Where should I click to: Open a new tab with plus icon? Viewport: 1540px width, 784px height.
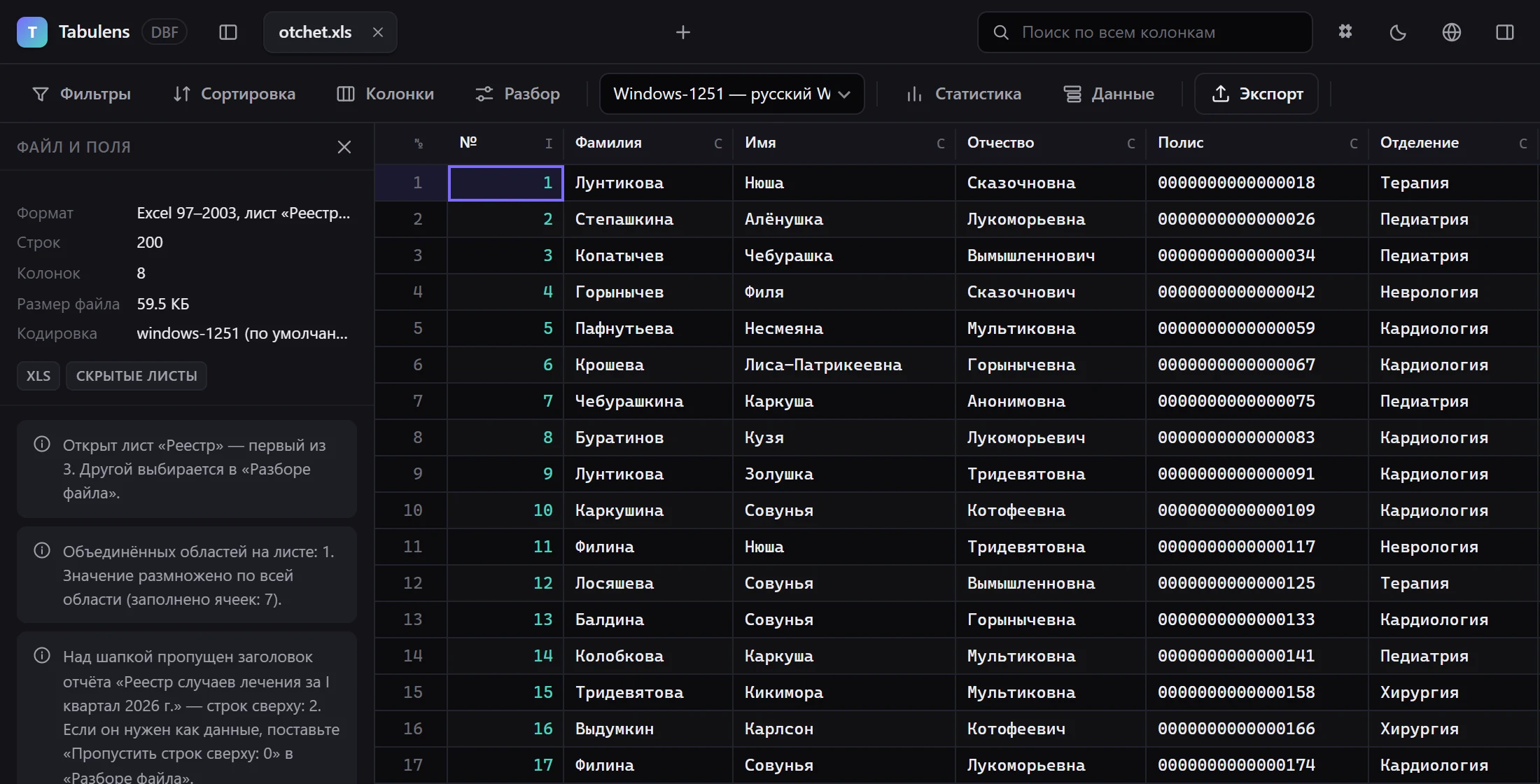[683, 32]
